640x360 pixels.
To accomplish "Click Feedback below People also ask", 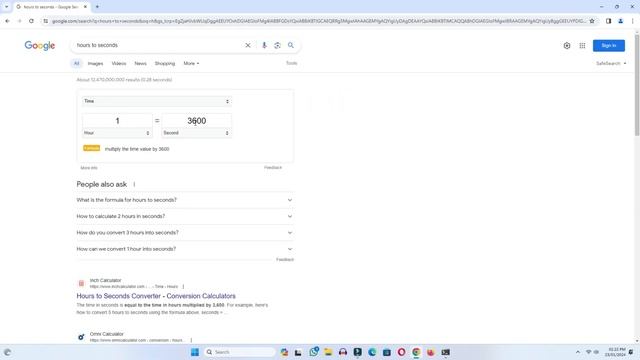I will [284, 260].
